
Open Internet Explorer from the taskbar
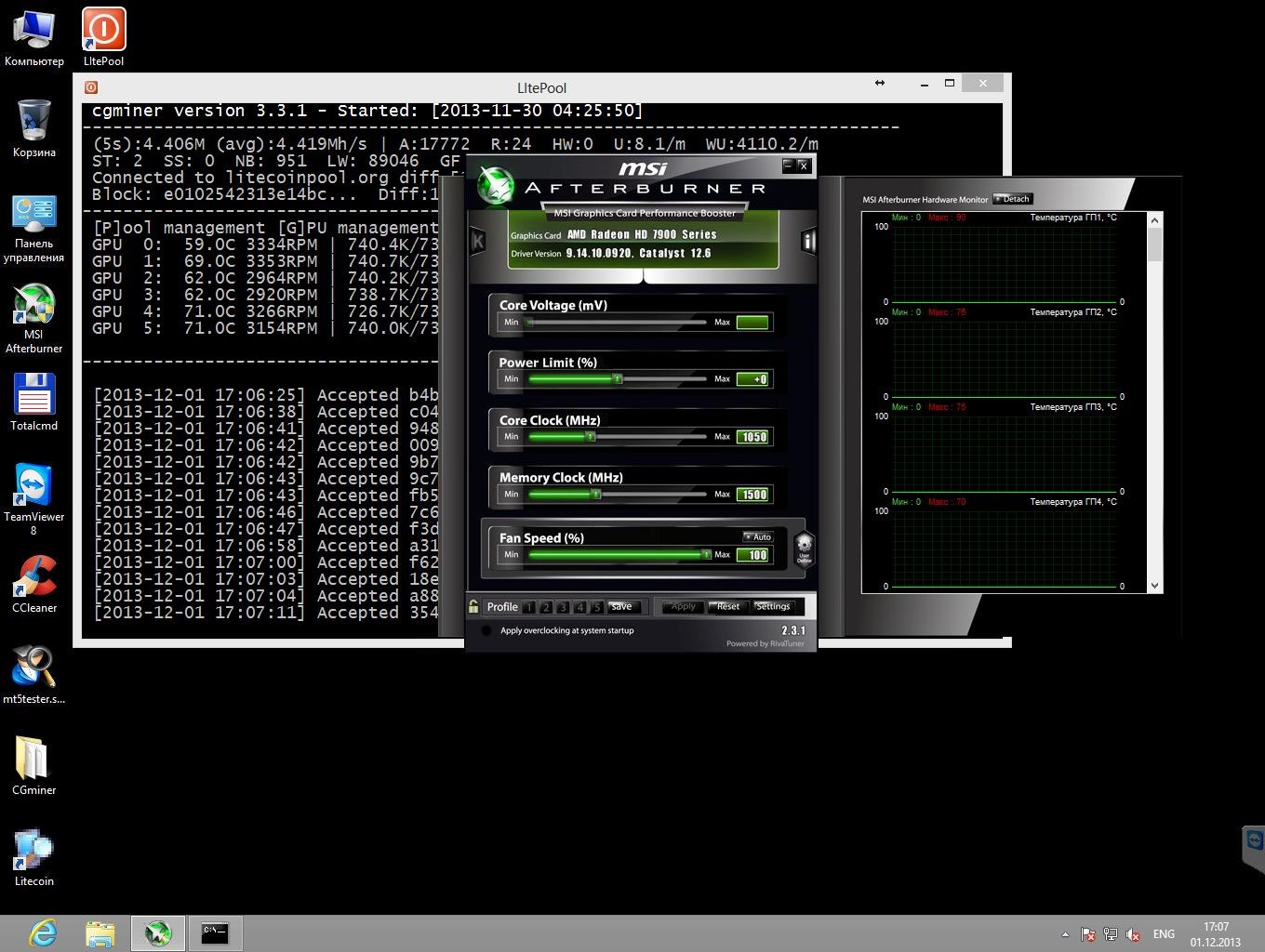[43, 932]
